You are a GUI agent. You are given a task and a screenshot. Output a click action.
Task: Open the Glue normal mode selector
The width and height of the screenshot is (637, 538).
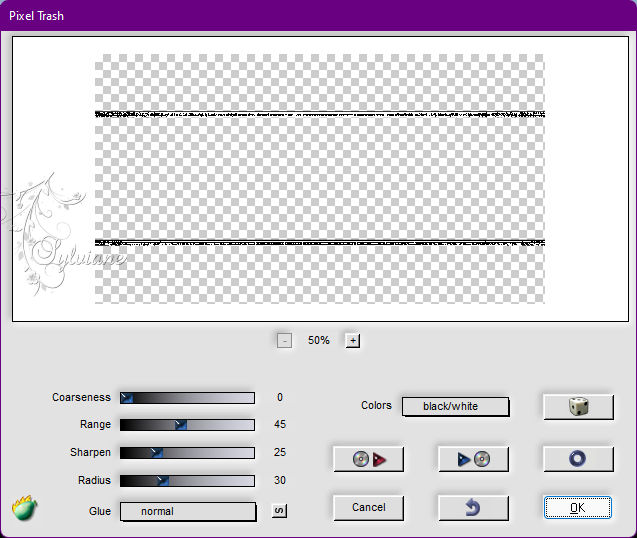click(188, 511)
